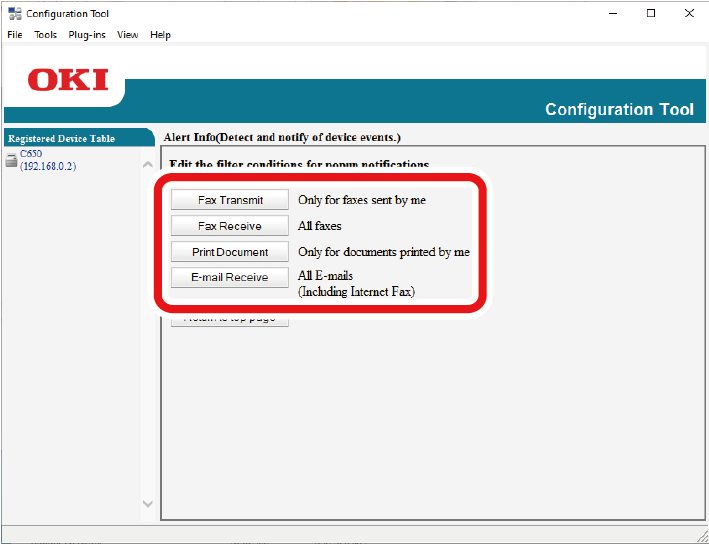
Task: Click the OKI logo in the banner
Action: (68, 80)
